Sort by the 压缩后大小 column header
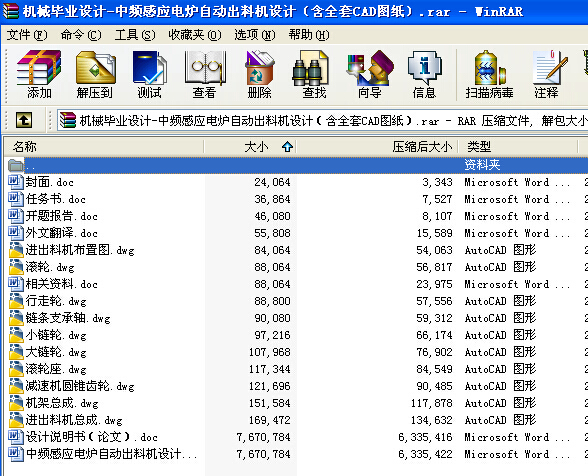 click(377, 147)
